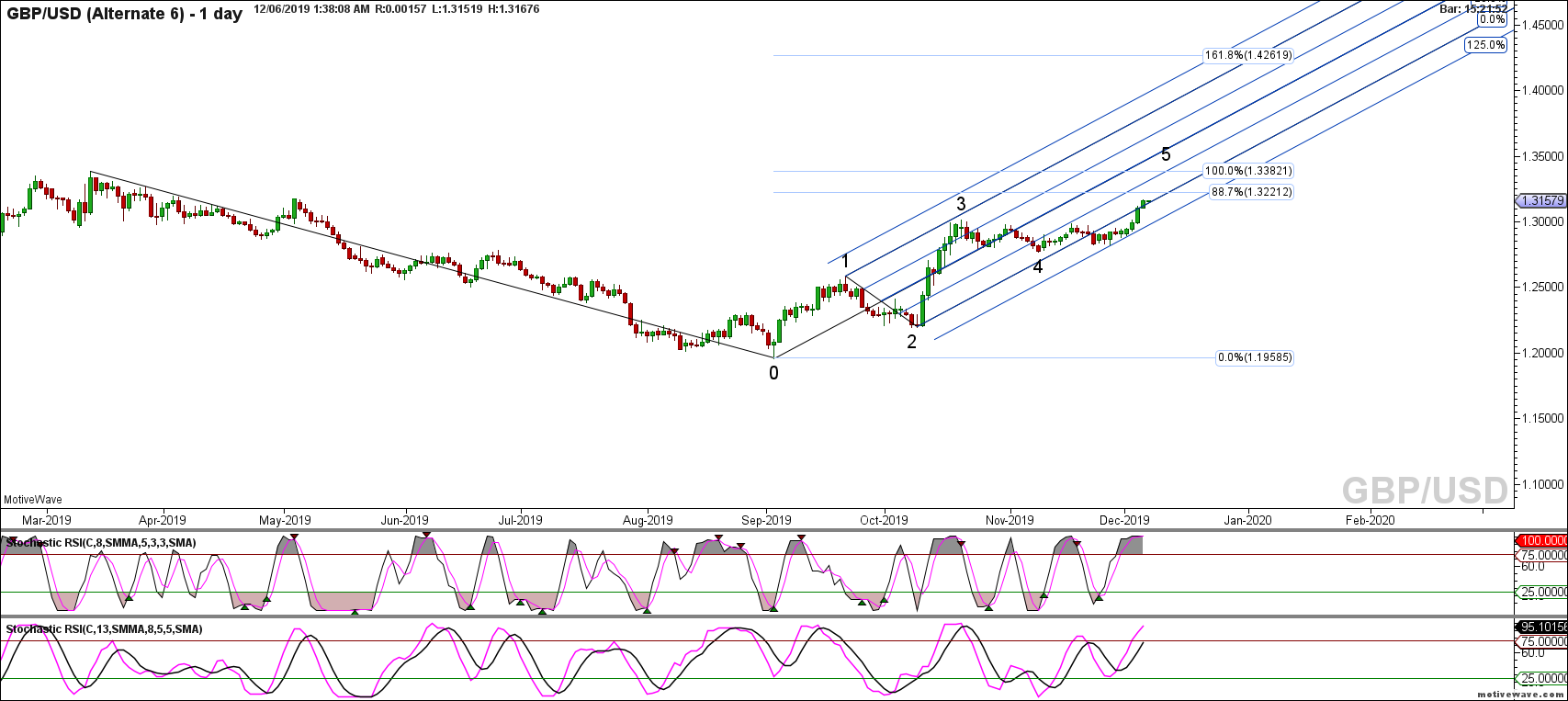The width and height of the screenshot is (1568, 701).
Task: Click Mar-2019 on the time axis
Action: point(47,519)
